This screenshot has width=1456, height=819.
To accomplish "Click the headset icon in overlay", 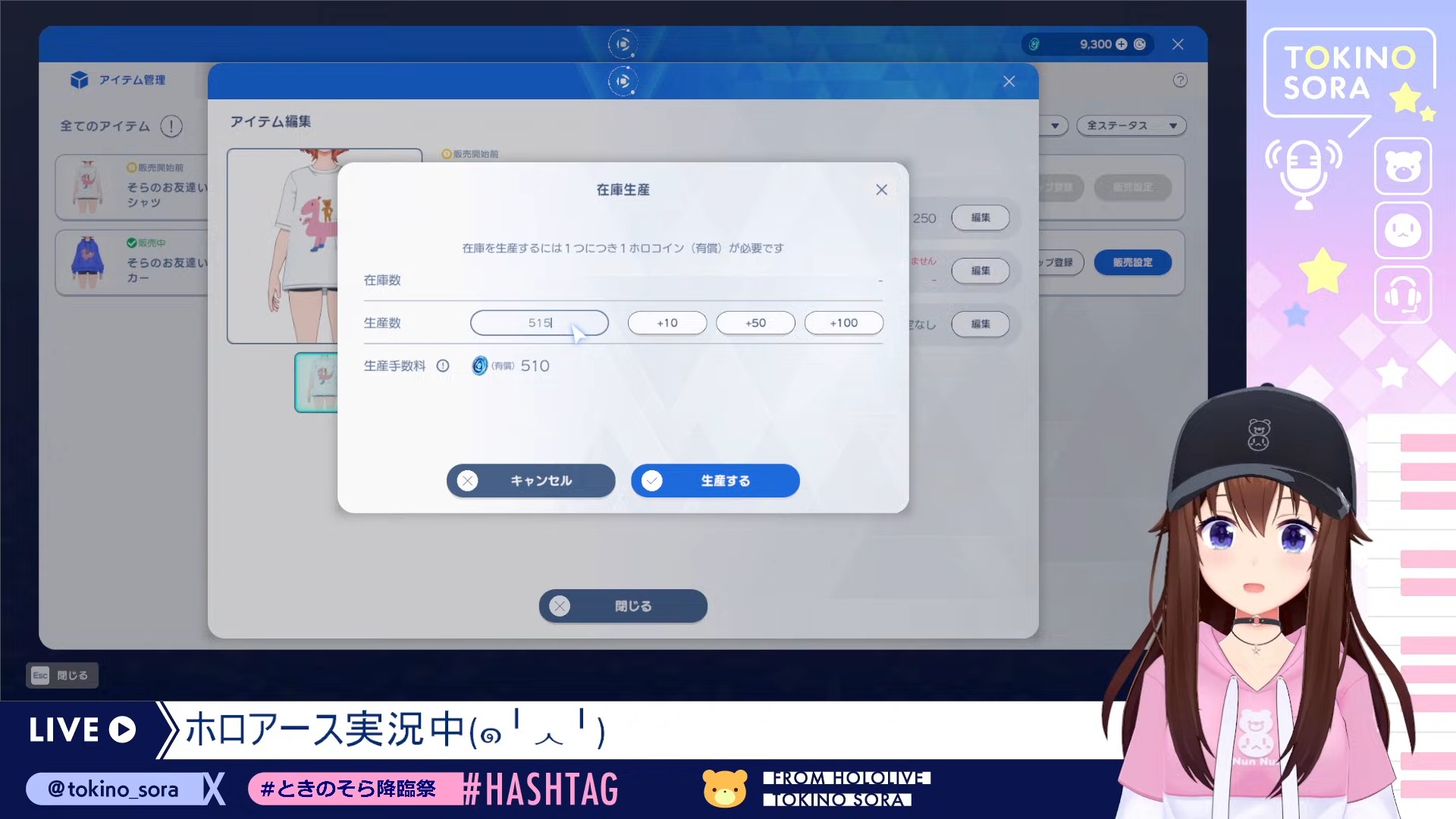I will pos(1403,295).
